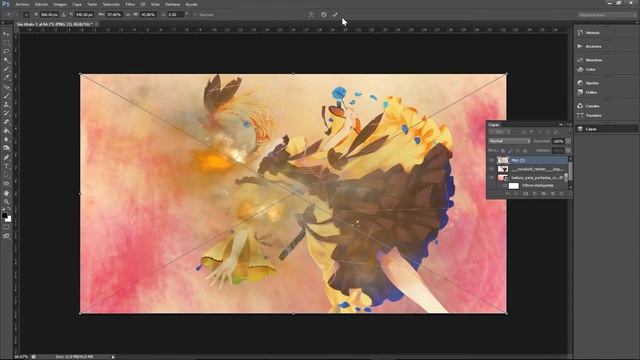Image resolution: width=640 pixels, height=360 pixels.
Task: Create new adjustment layer icon
Action: pos(534,193)
